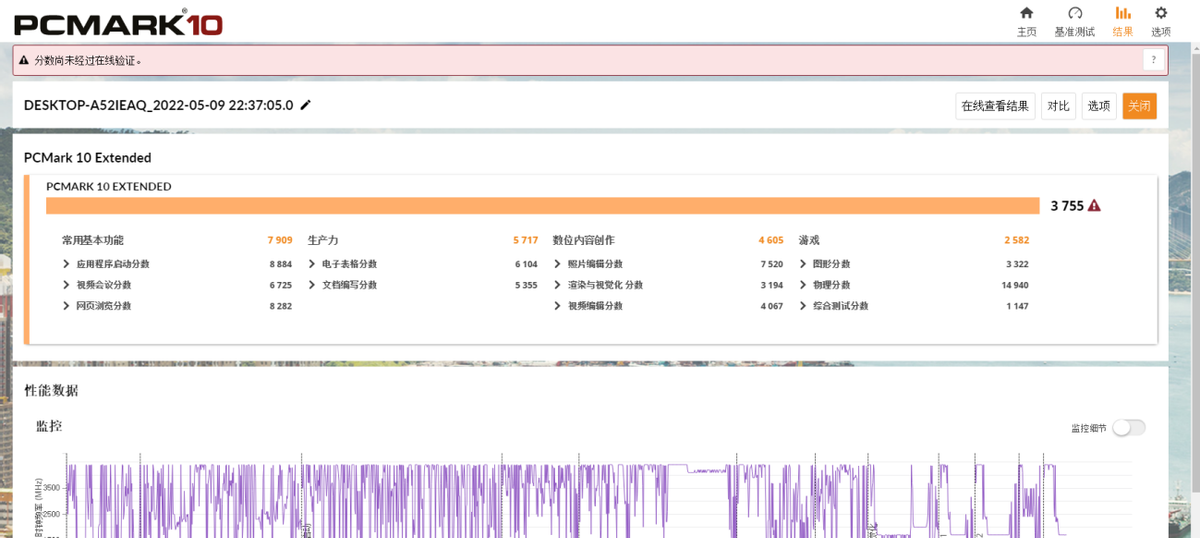Click the 监控 heading above the chart
This screenshot has height=538, width=1200.
coord(49,426)
